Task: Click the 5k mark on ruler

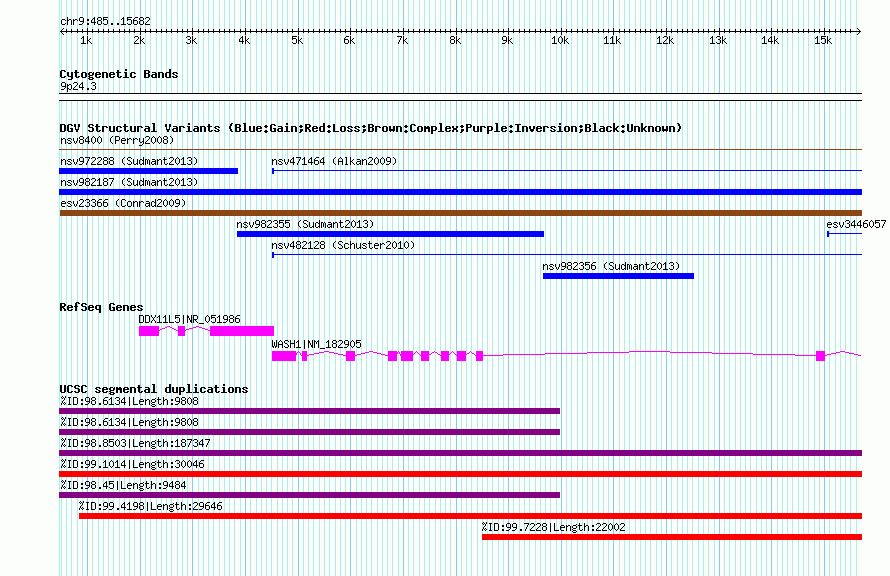Action: [297, 40]
